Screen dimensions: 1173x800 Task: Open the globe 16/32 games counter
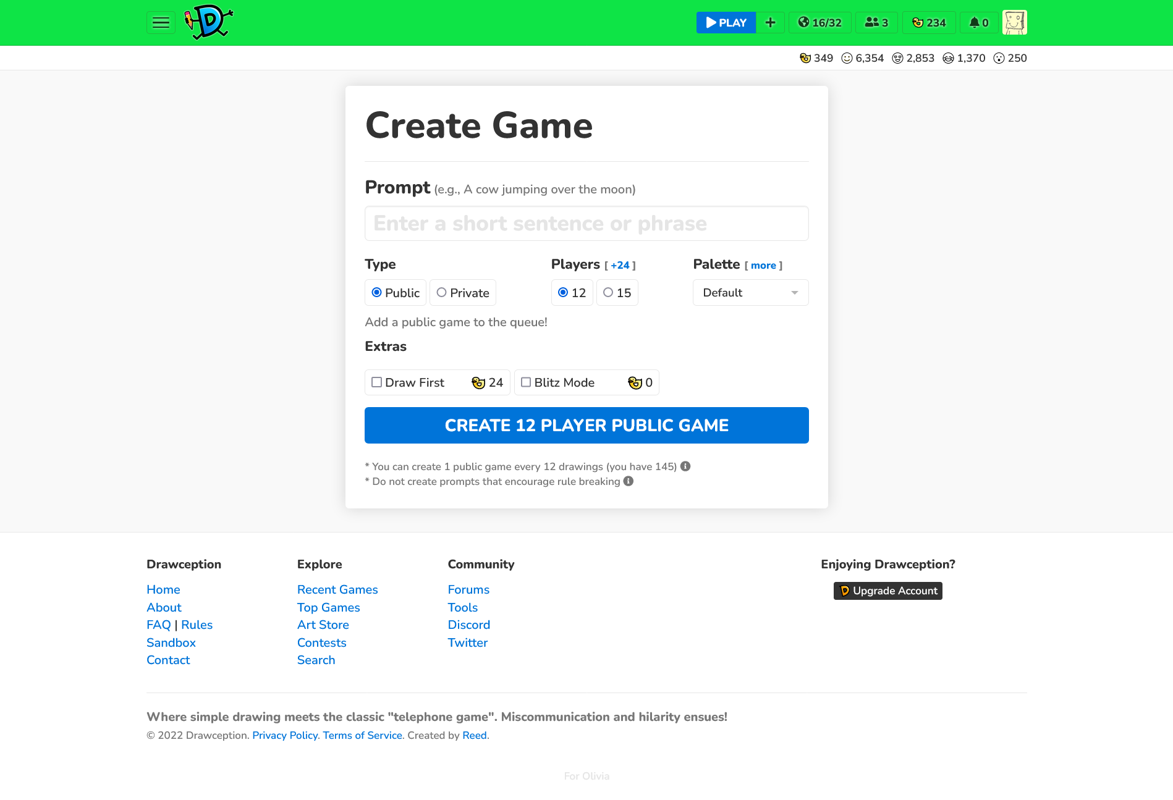819,22
